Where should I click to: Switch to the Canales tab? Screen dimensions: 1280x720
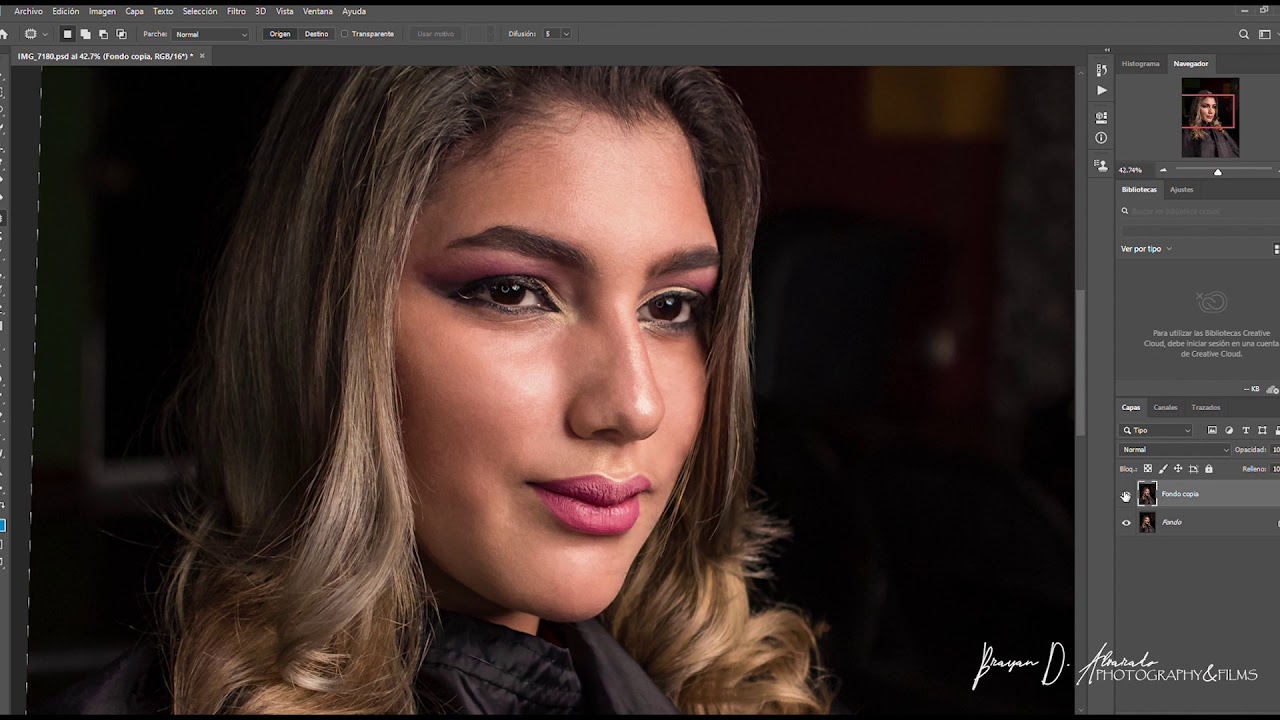click(1166, 408)
